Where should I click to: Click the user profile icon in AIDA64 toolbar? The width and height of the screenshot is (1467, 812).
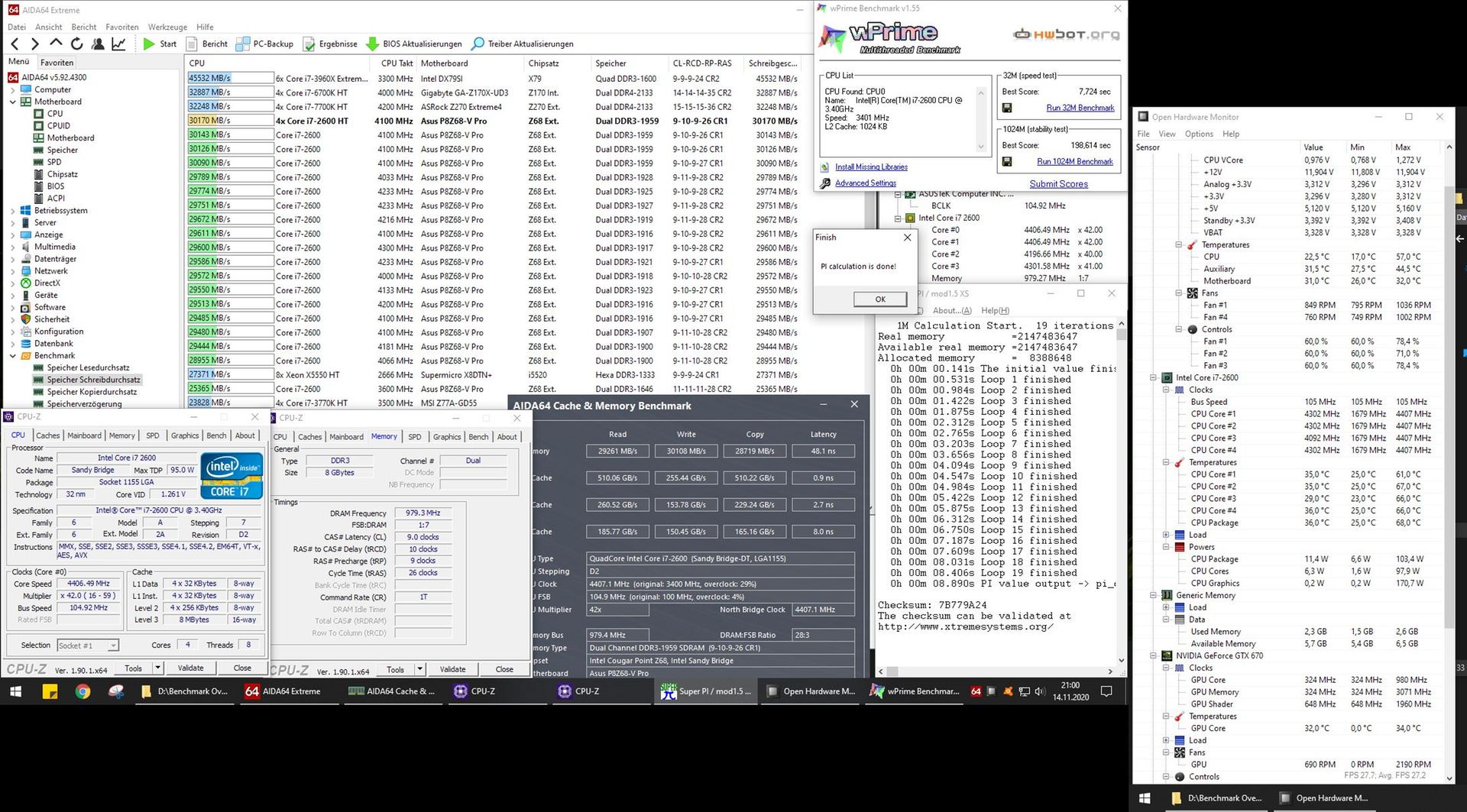pyautogui.click(x=98, y=44)
